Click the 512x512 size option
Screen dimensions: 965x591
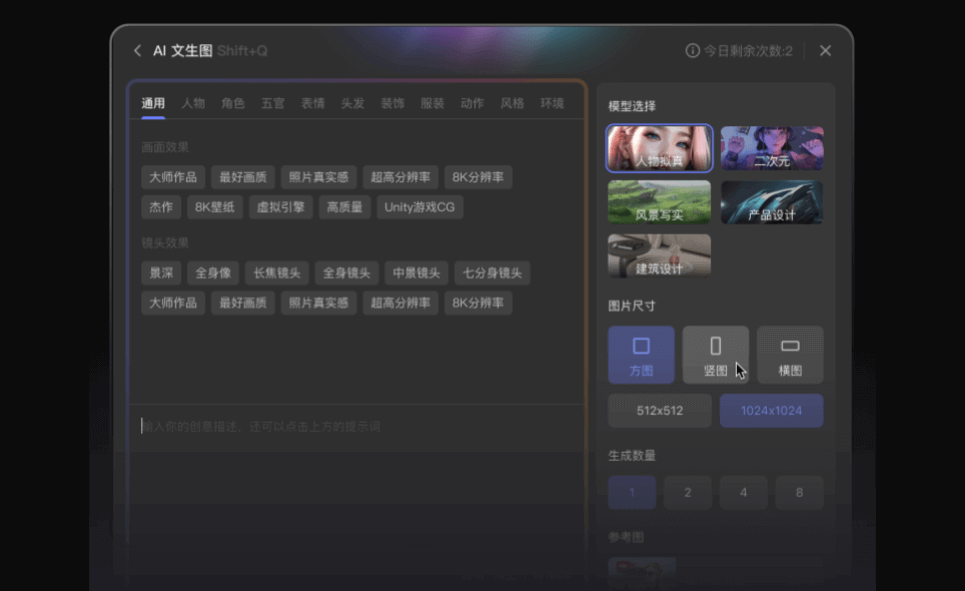click(659, 410)
